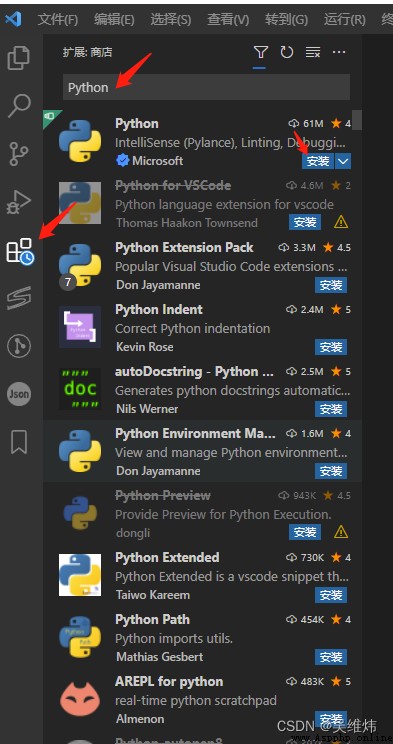The height and width of the screenshot is (744, 393).
Task: Install Python Extension Pack
Action: (331, 285)
